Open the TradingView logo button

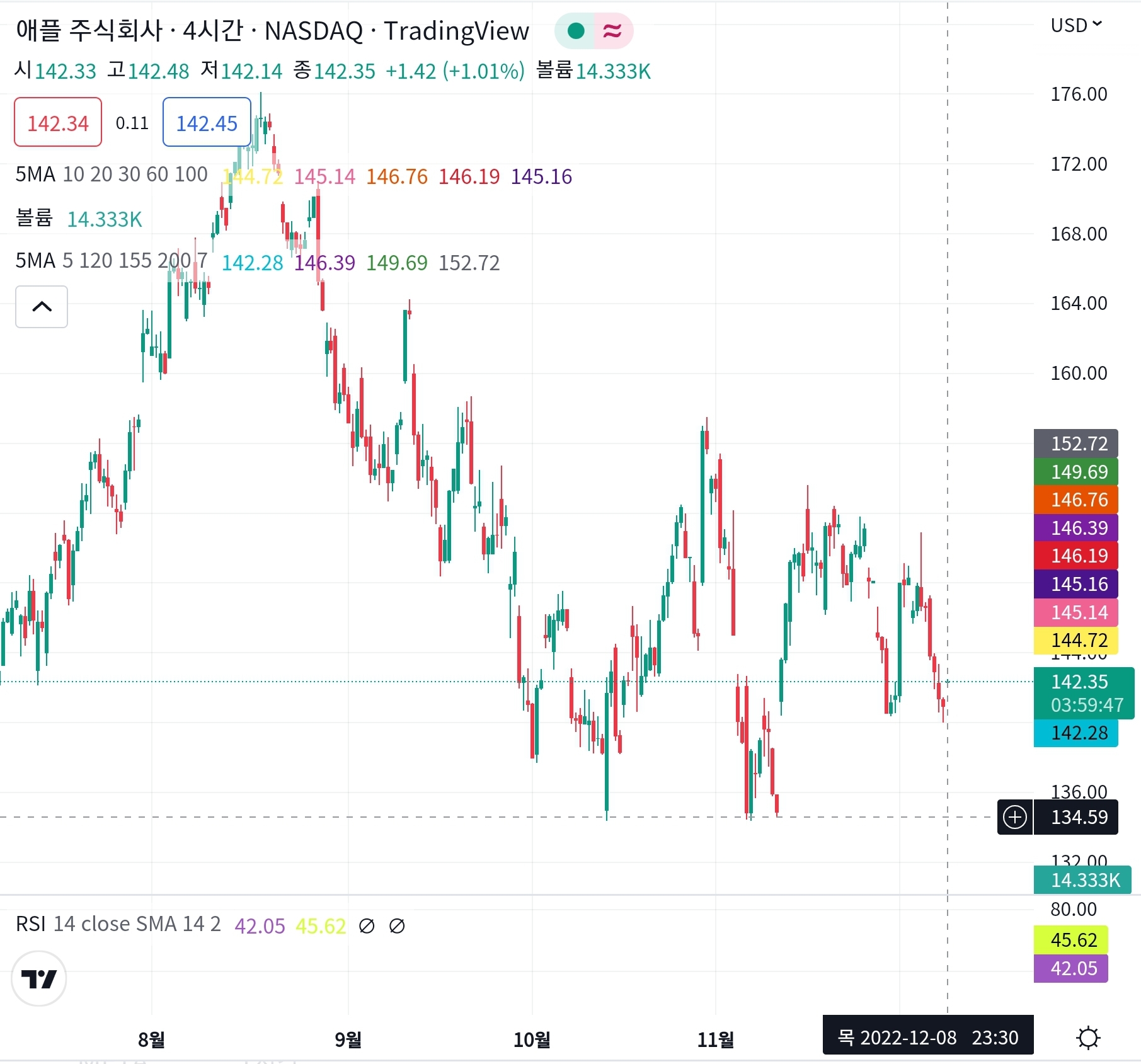pyautogui.click(x=39, y=978)
